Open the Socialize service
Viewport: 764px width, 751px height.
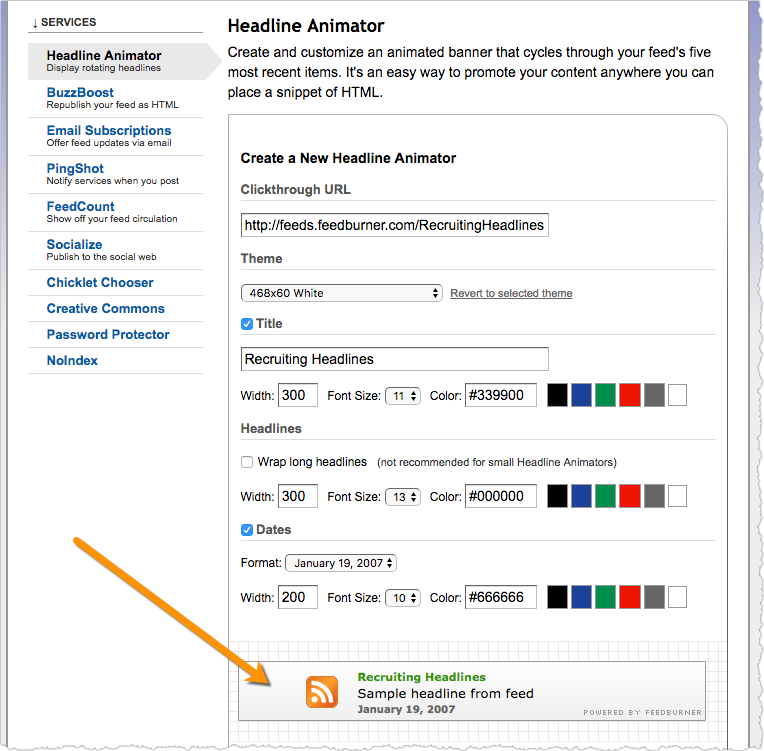tap(74, 244)
